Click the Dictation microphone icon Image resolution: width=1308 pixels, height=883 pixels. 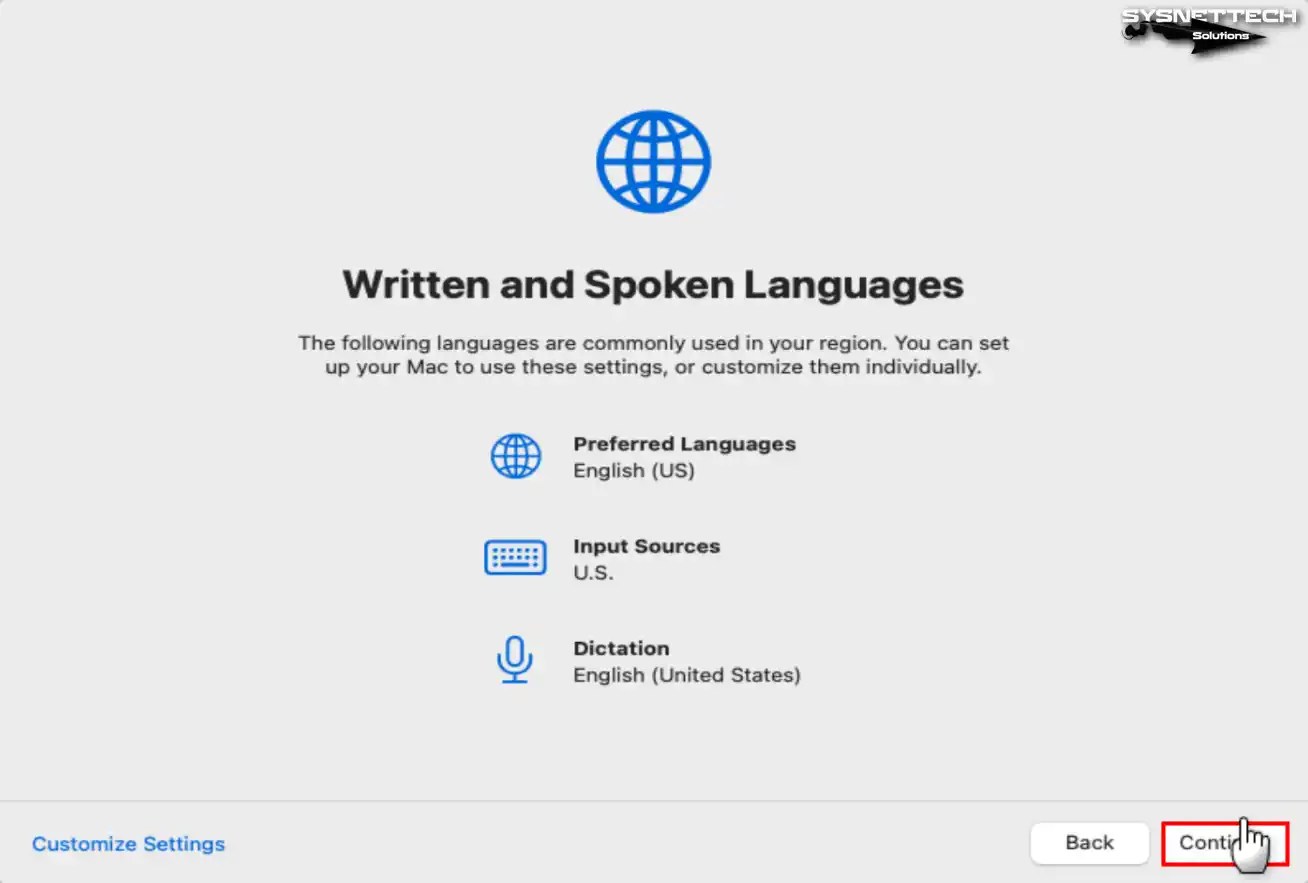(x=514, y=660)
